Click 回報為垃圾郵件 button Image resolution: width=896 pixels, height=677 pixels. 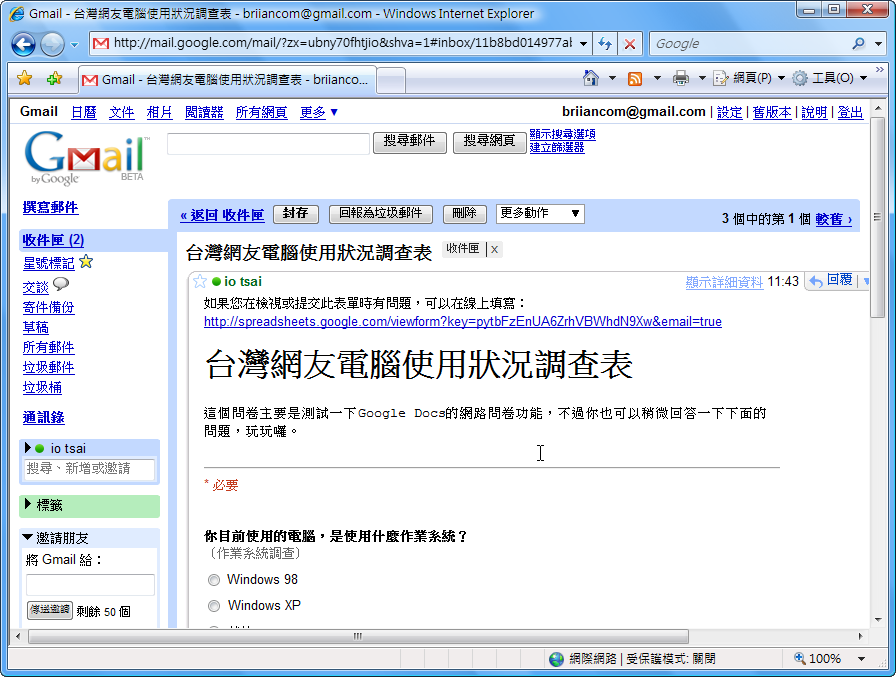tap(381, 214)
